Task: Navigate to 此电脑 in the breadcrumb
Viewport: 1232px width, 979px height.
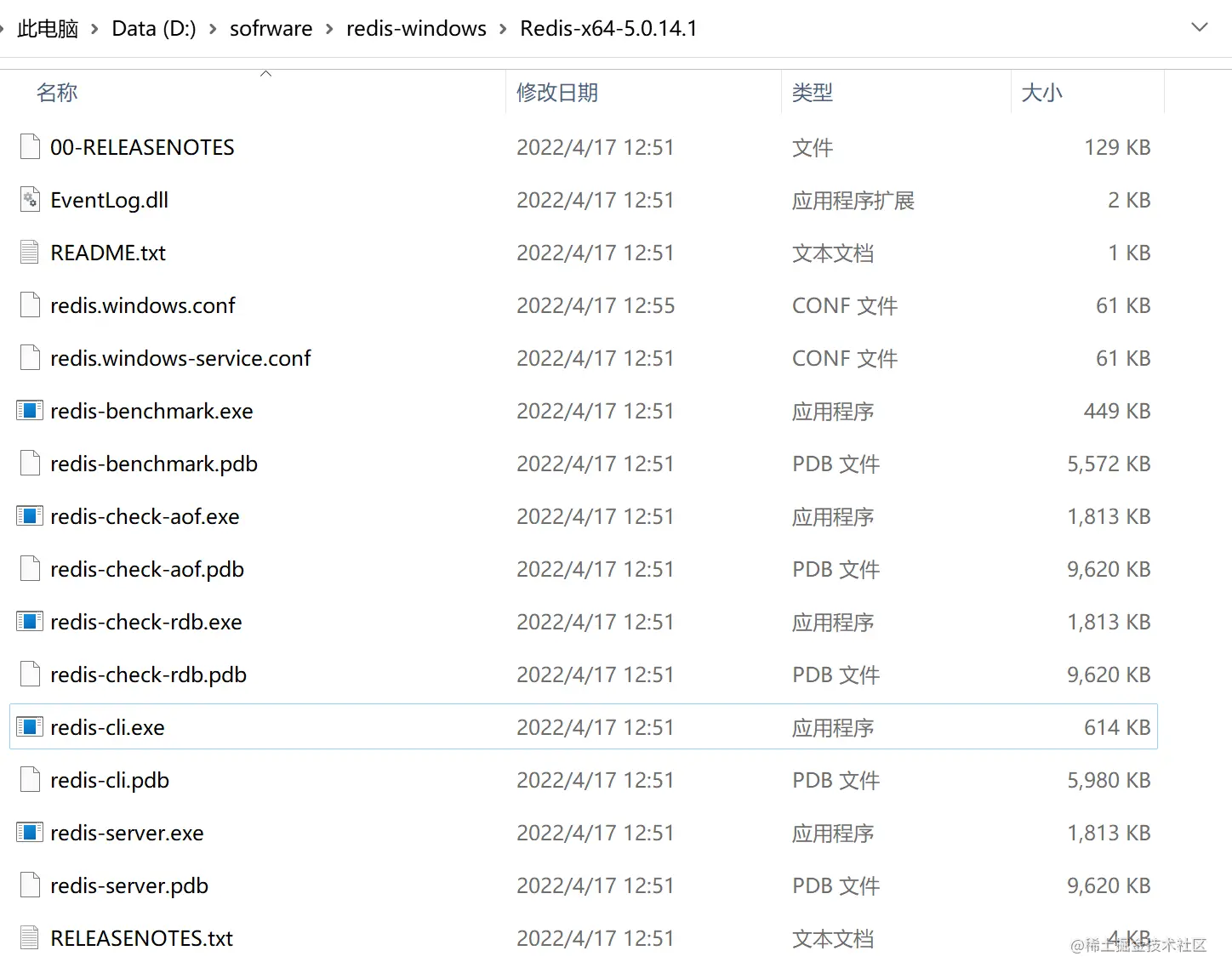Action: click(48, 29)
